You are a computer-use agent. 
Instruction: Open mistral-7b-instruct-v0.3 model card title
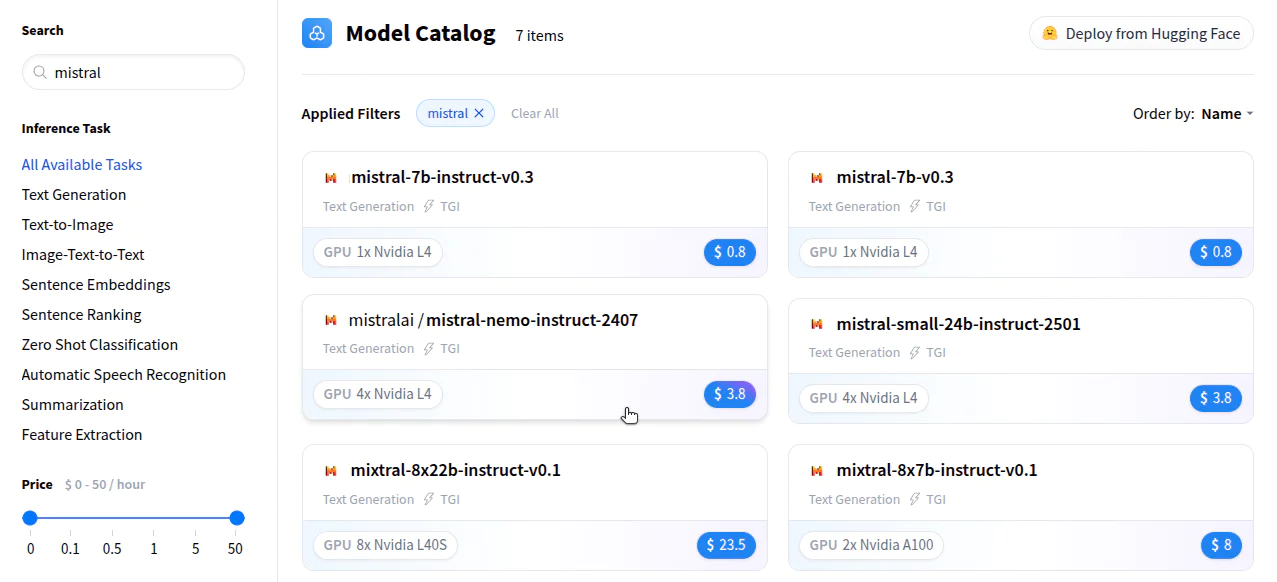[442, 178]
